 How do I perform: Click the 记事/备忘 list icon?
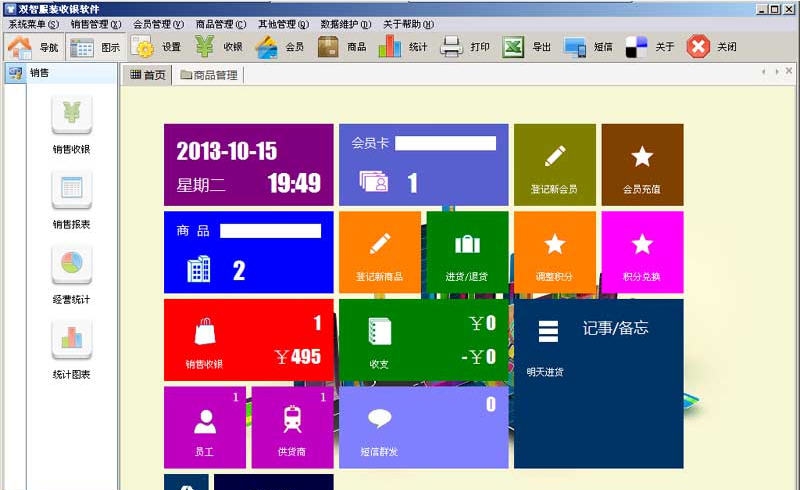tap(548, 331)
